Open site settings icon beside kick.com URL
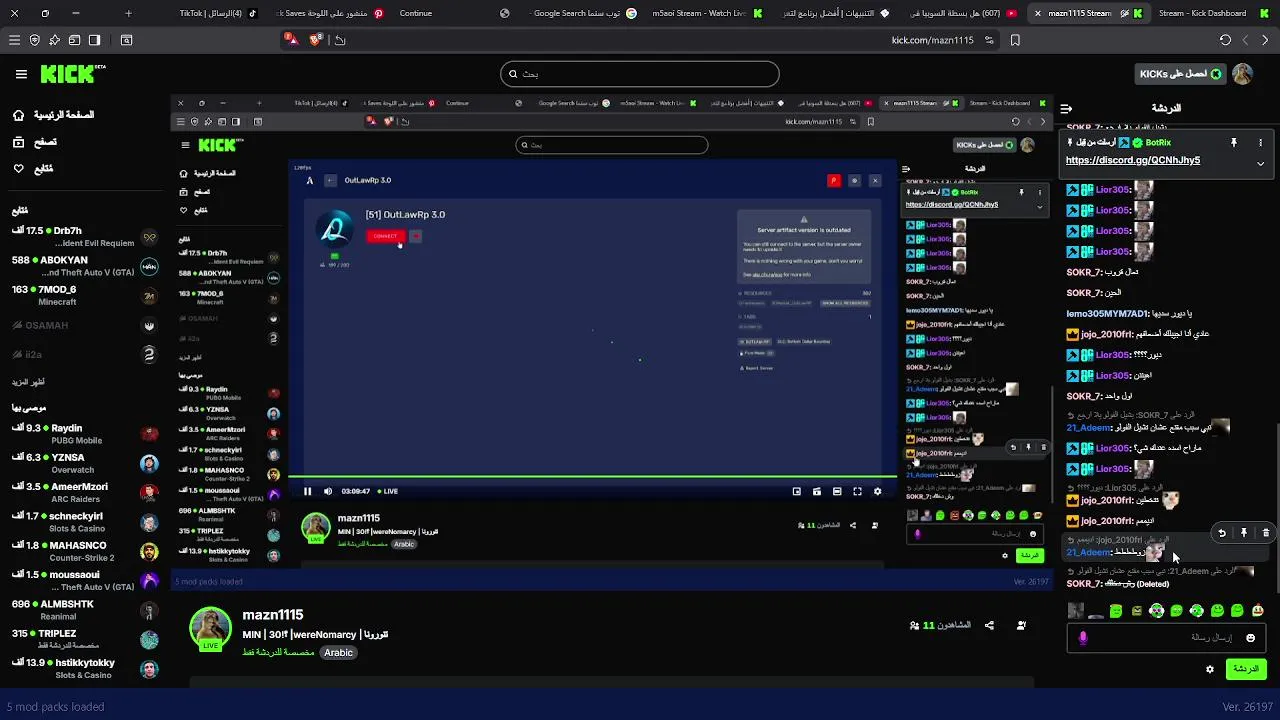 click(x=989, y=40)
